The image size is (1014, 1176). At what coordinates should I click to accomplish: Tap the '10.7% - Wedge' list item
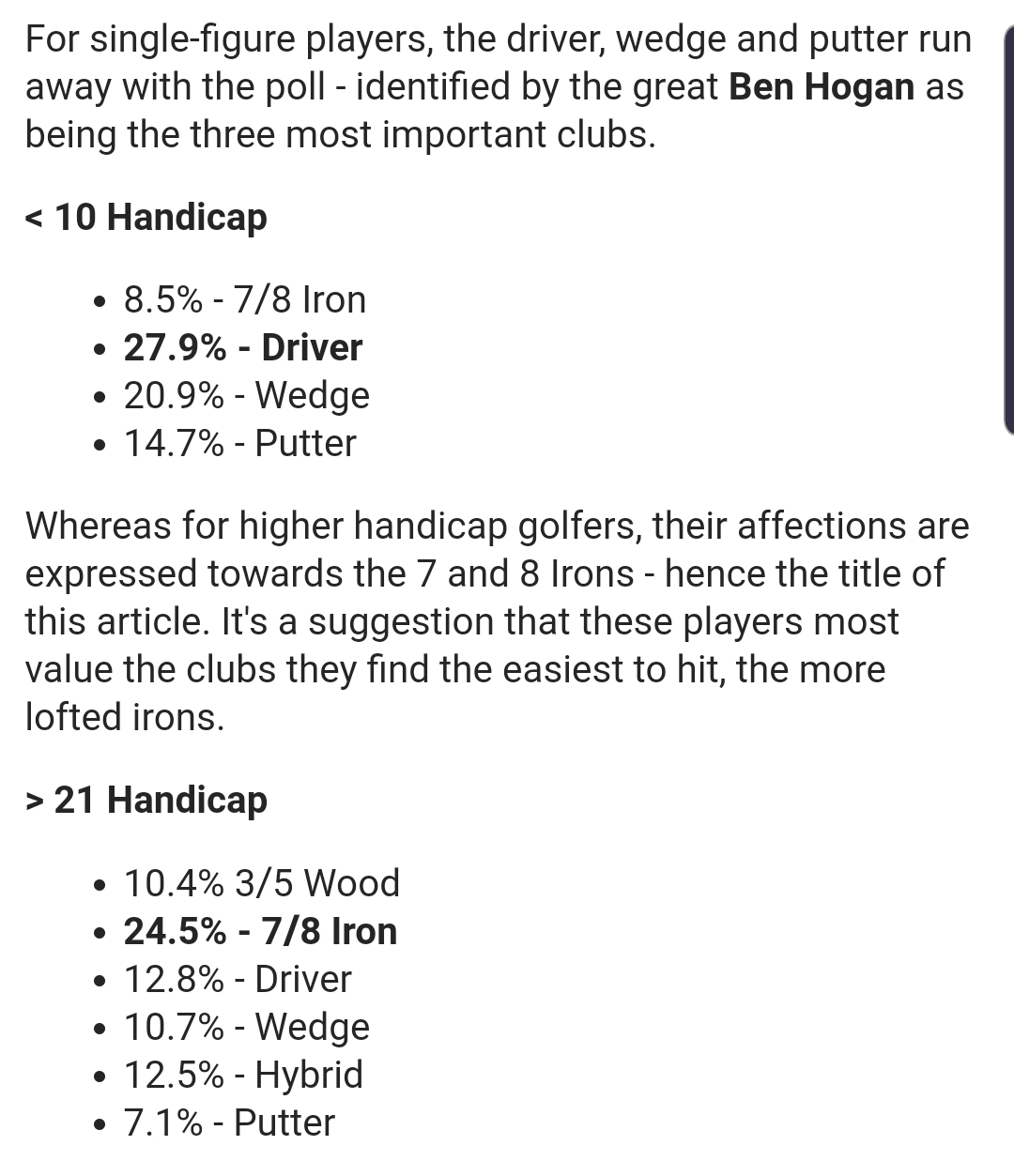(246, 1027)
